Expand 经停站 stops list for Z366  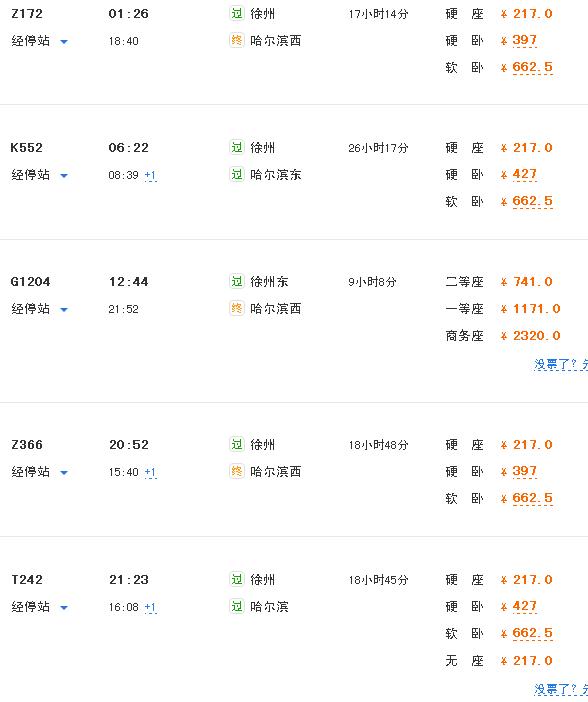pyautogui.click(x=39, y=471)
